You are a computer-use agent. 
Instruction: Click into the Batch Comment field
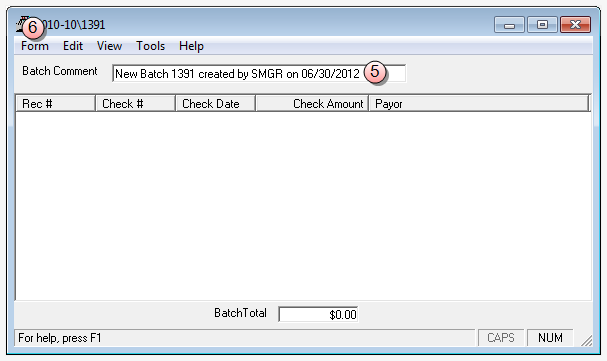pos(259,74)
